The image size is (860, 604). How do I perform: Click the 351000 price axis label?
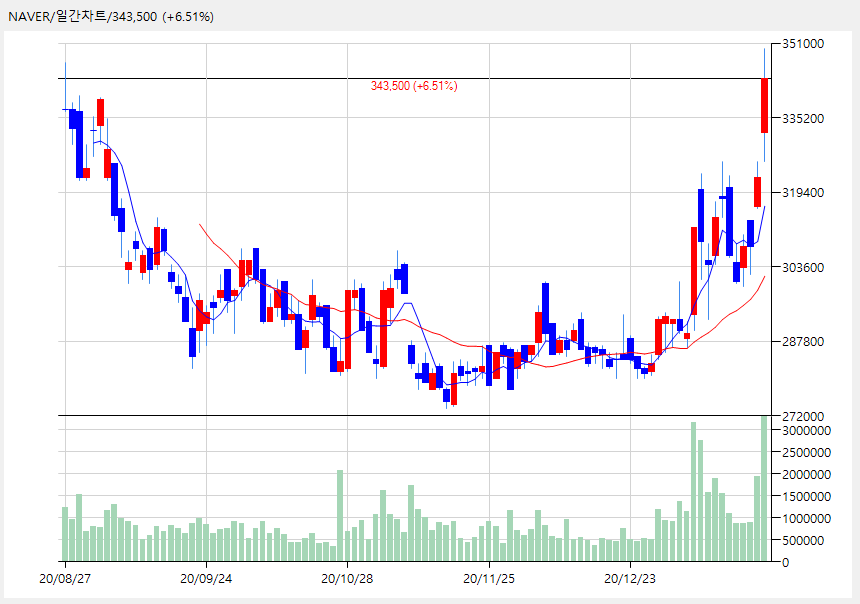(802, 44)
